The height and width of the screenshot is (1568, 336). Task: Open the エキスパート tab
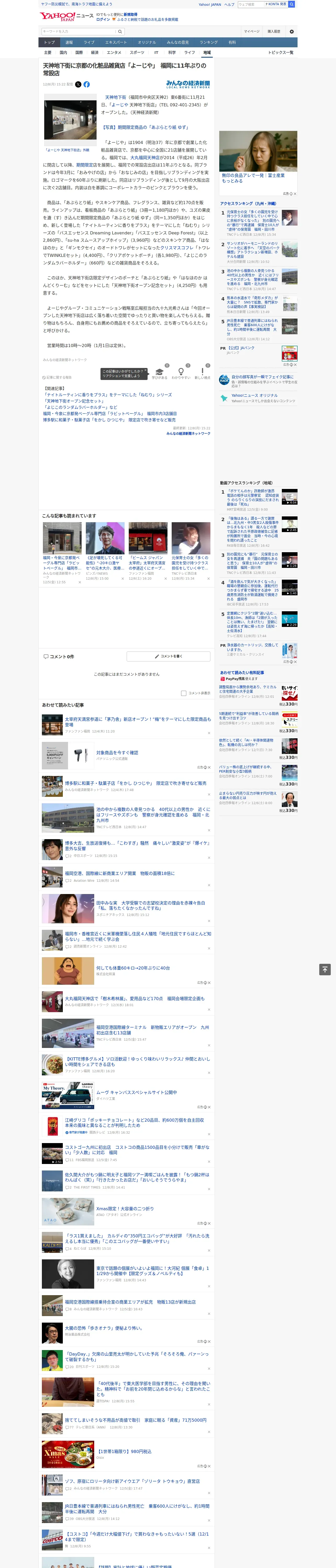pos(116,42)
